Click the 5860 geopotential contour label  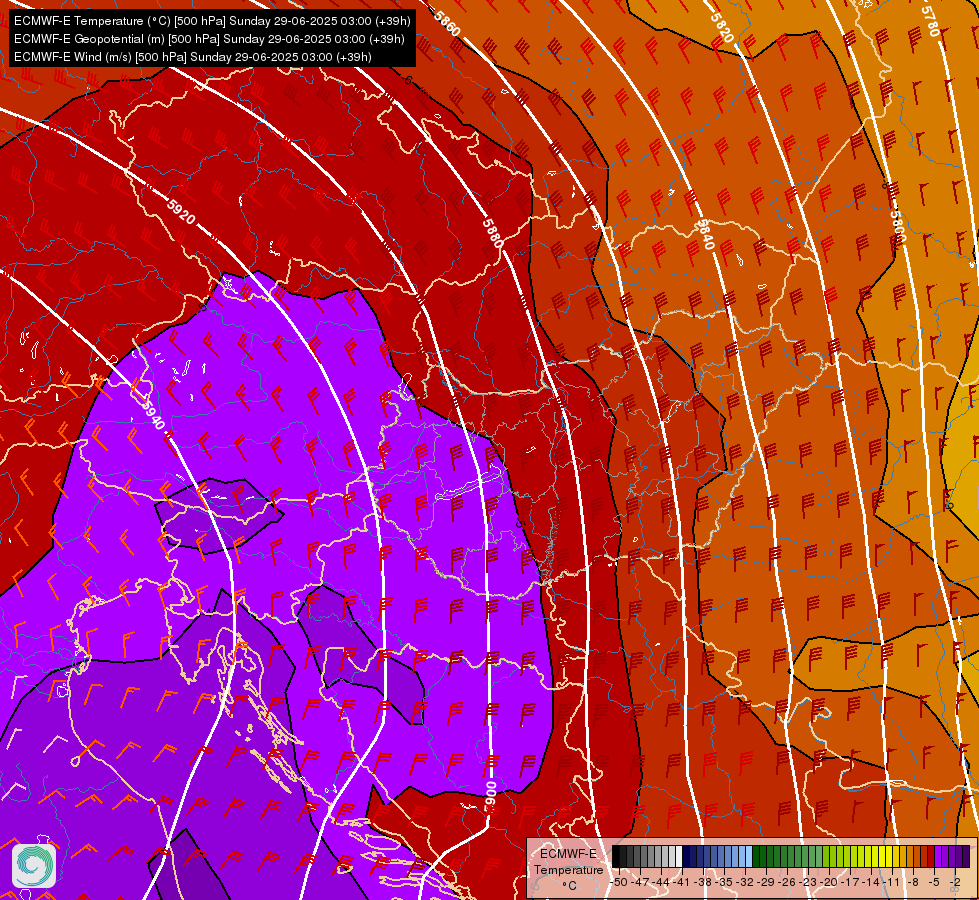pyautogui.click(x=447, y=23)
